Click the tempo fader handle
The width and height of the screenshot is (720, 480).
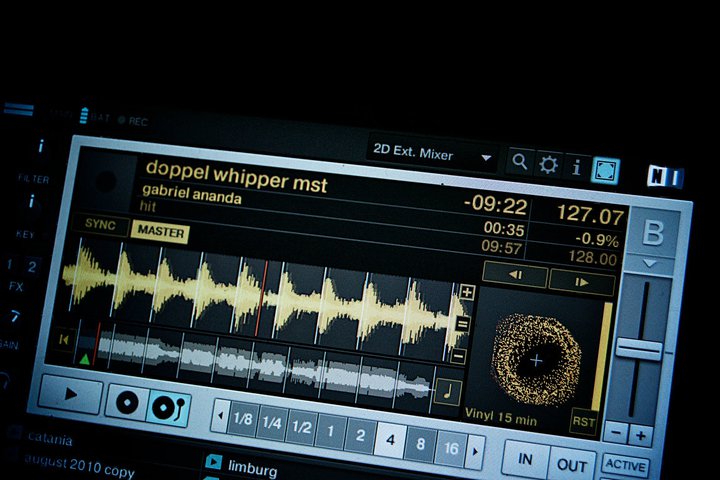[x=638, y=349]
